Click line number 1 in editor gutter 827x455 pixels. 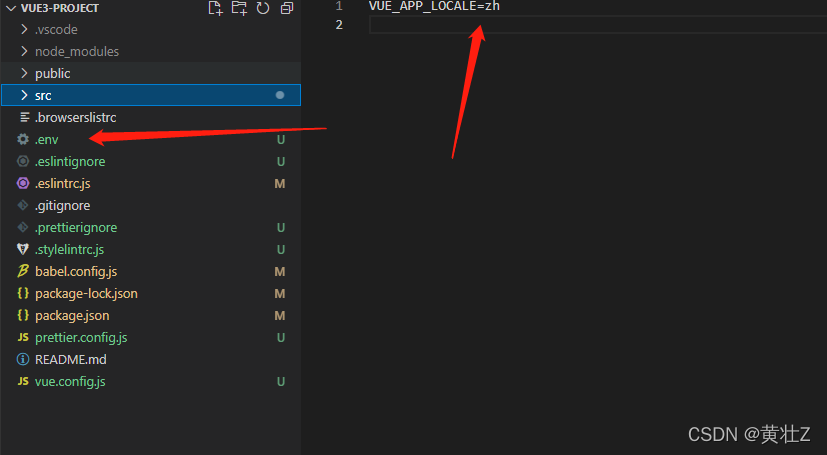click(339, 6)
